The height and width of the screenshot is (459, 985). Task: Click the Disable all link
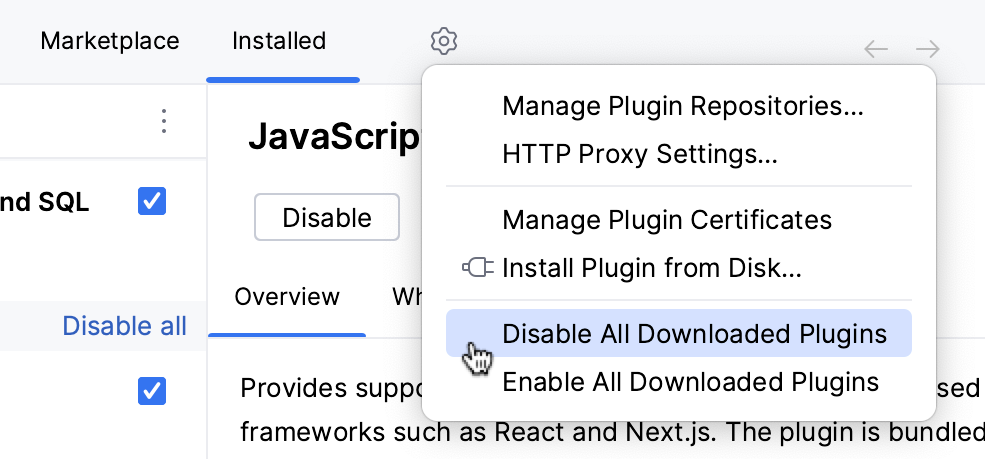[x=124, y=326]
